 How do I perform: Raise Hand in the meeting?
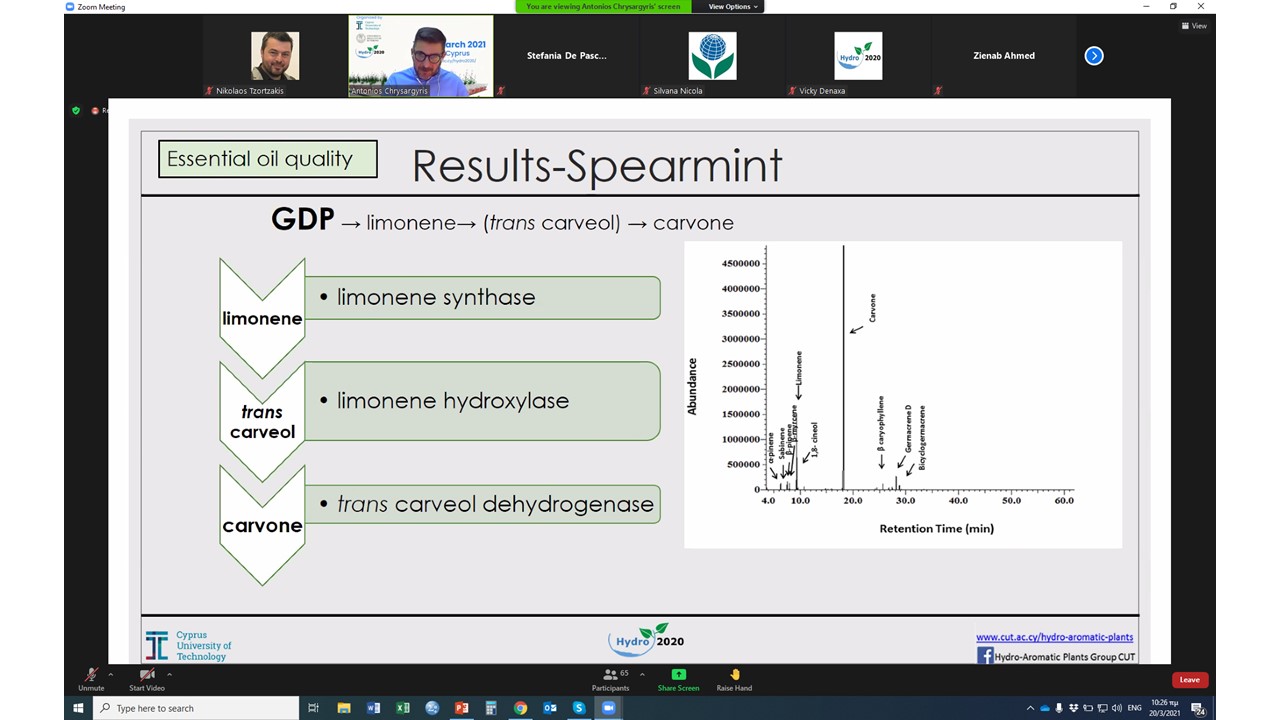pos(734,677)
